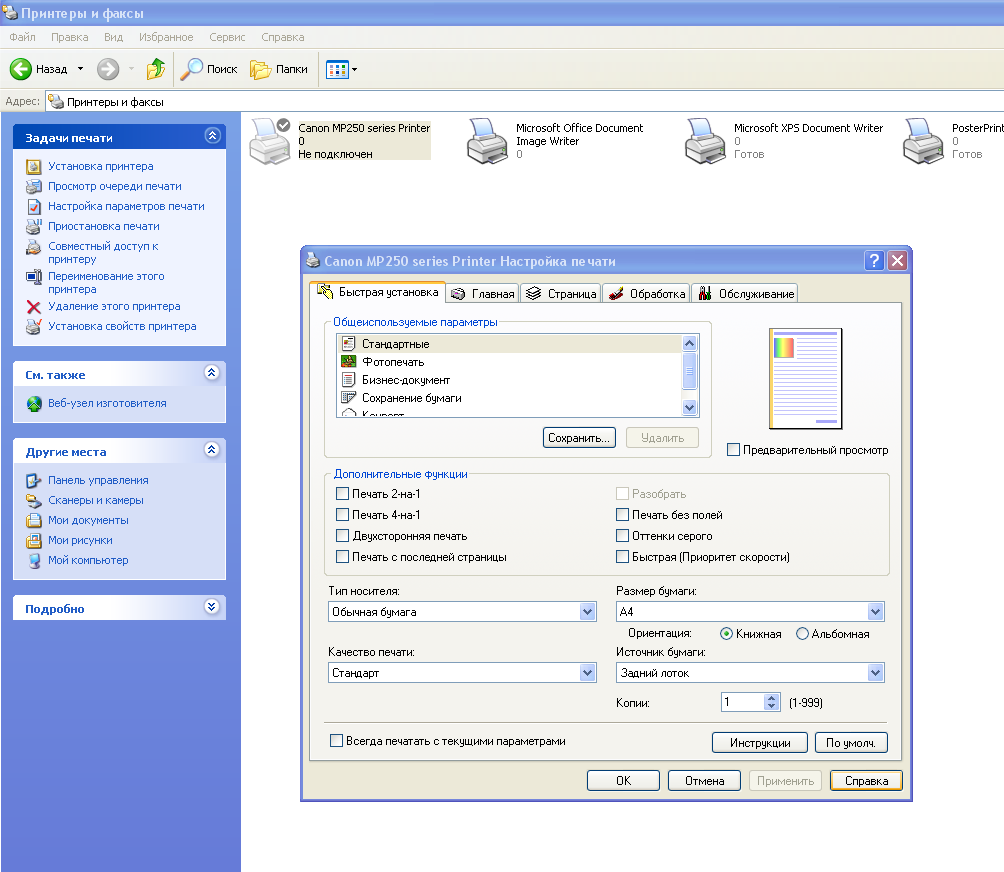Collapse the Задачи печати panel
This screenshot has width=1004, height=872.
(x=213, y=136)
